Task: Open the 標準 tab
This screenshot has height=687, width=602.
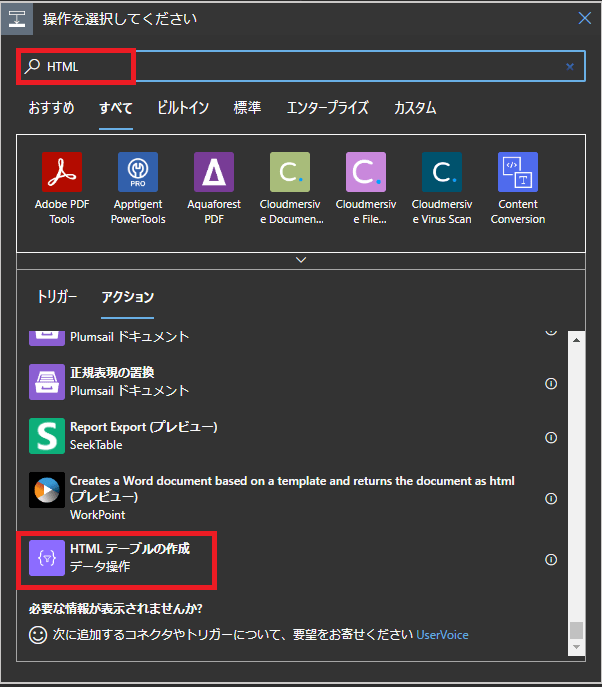Action: click(x=247, y=108)
